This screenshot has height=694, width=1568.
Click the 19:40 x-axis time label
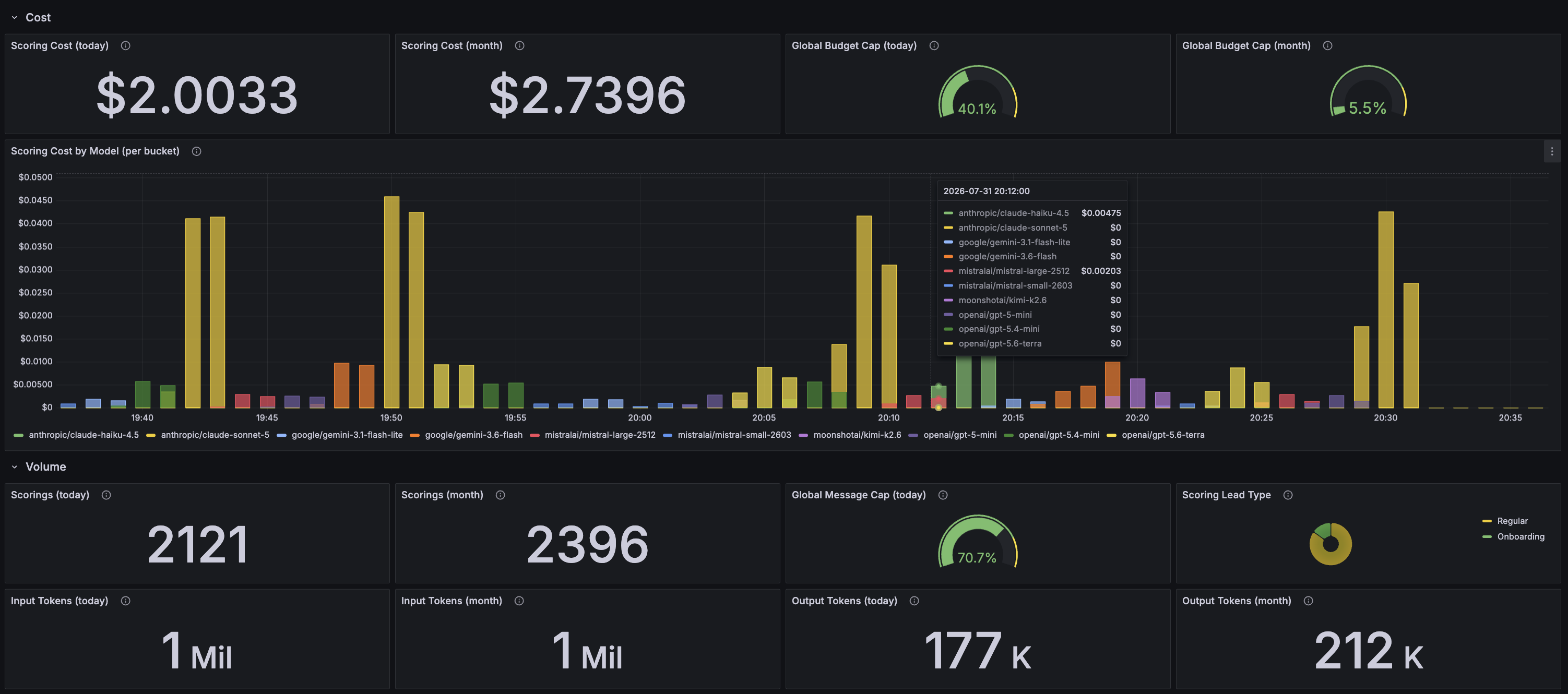pos(142,418)
